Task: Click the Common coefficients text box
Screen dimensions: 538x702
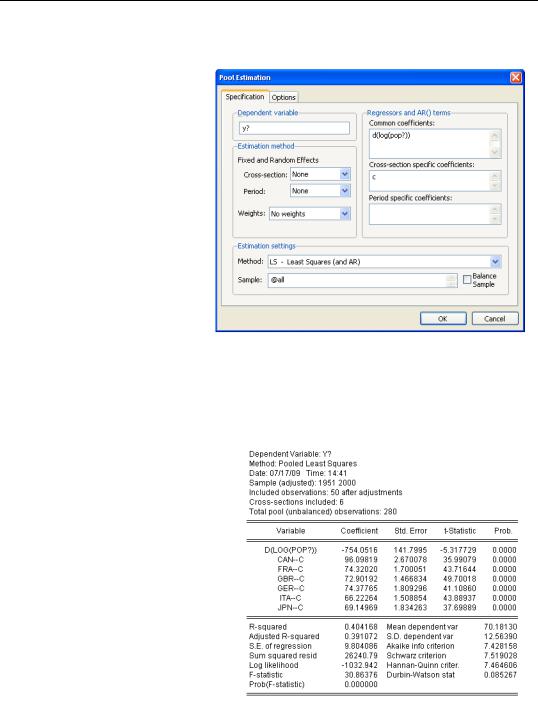Action: coord(435,143)
